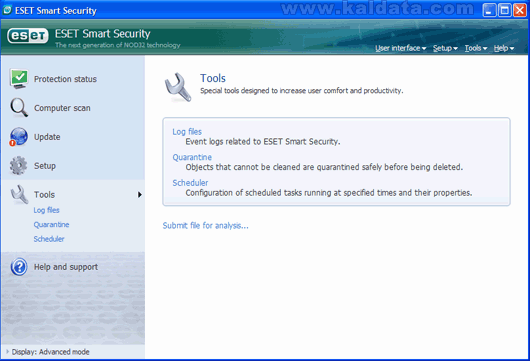Open Log files link in sidebar submenu
The width and height of the screenshot is (530, 361).
[46, 210]
